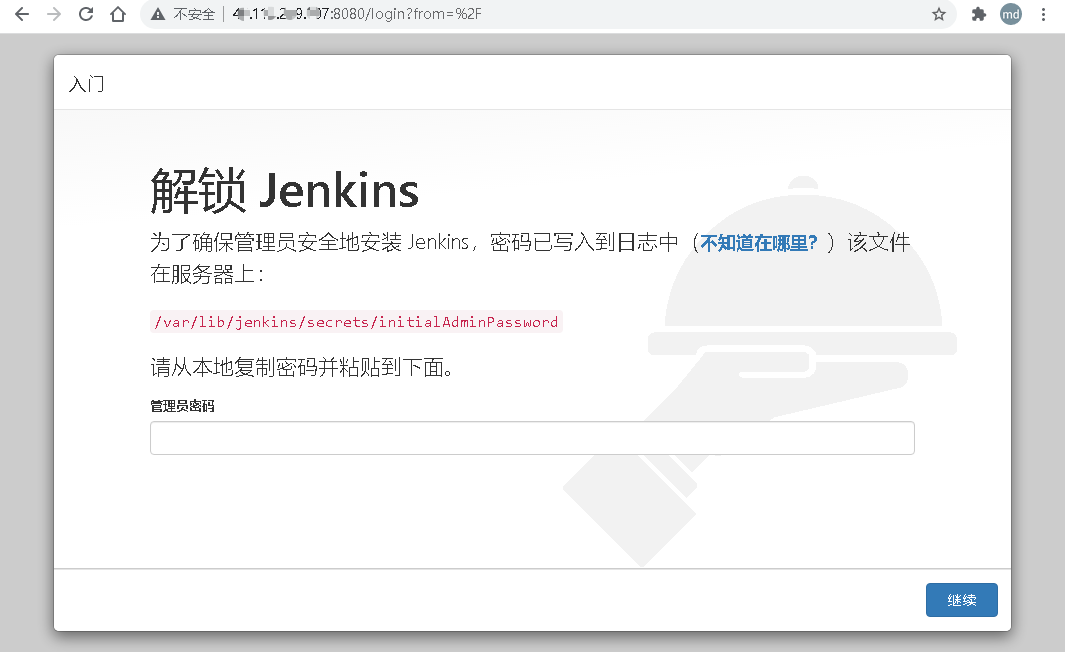The image size is (1065, 652).
Task: Open the browser three-dot menu
Action: point(1043,14)
